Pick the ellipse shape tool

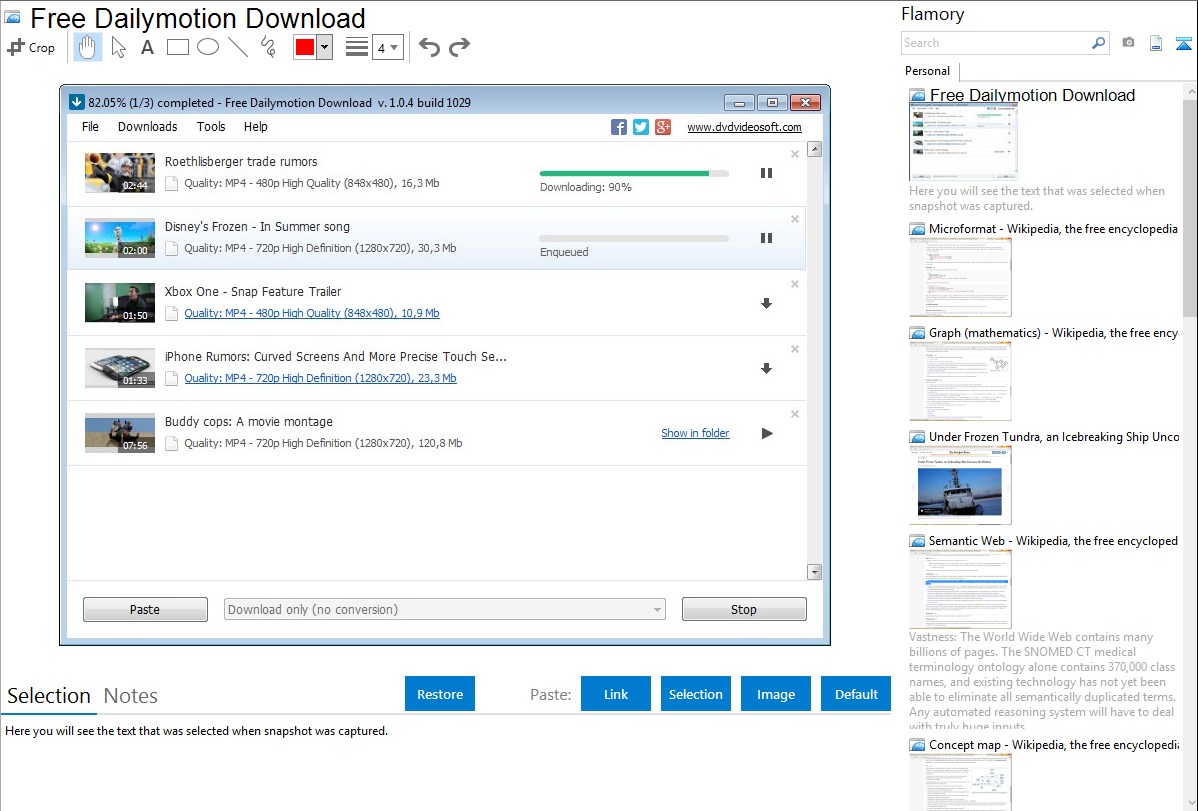pos(208,47)
